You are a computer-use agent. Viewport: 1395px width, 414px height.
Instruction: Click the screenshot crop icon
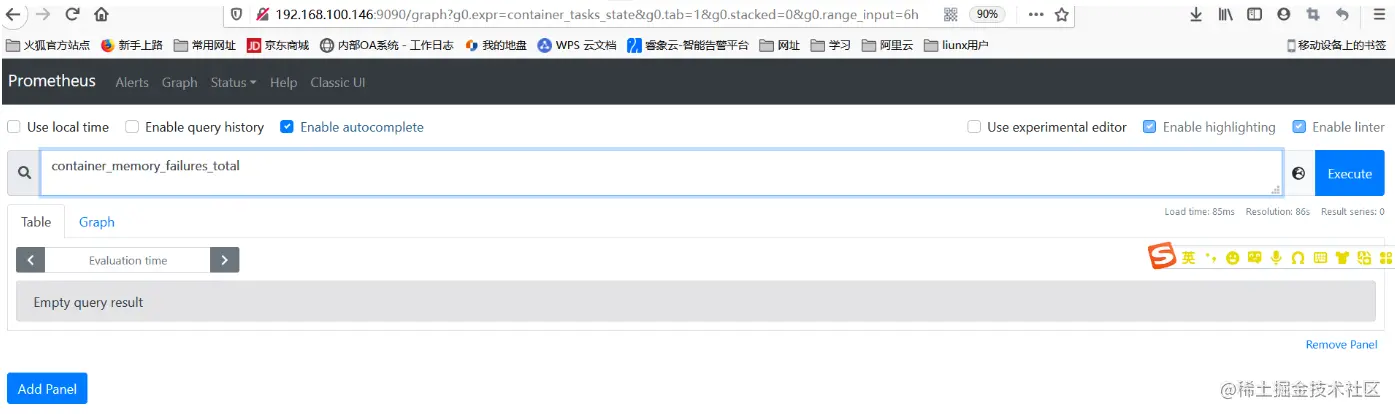point(1312,14)
